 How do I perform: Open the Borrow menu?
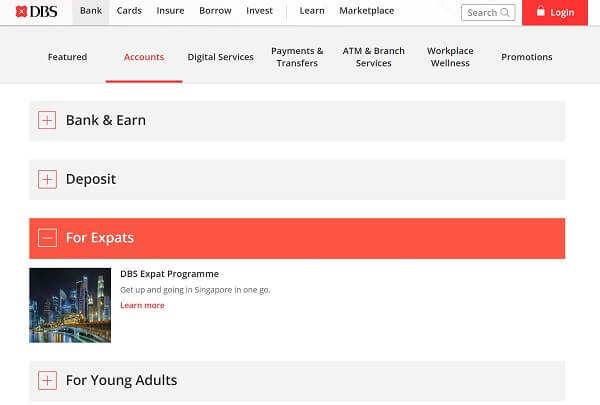[215, 11]
